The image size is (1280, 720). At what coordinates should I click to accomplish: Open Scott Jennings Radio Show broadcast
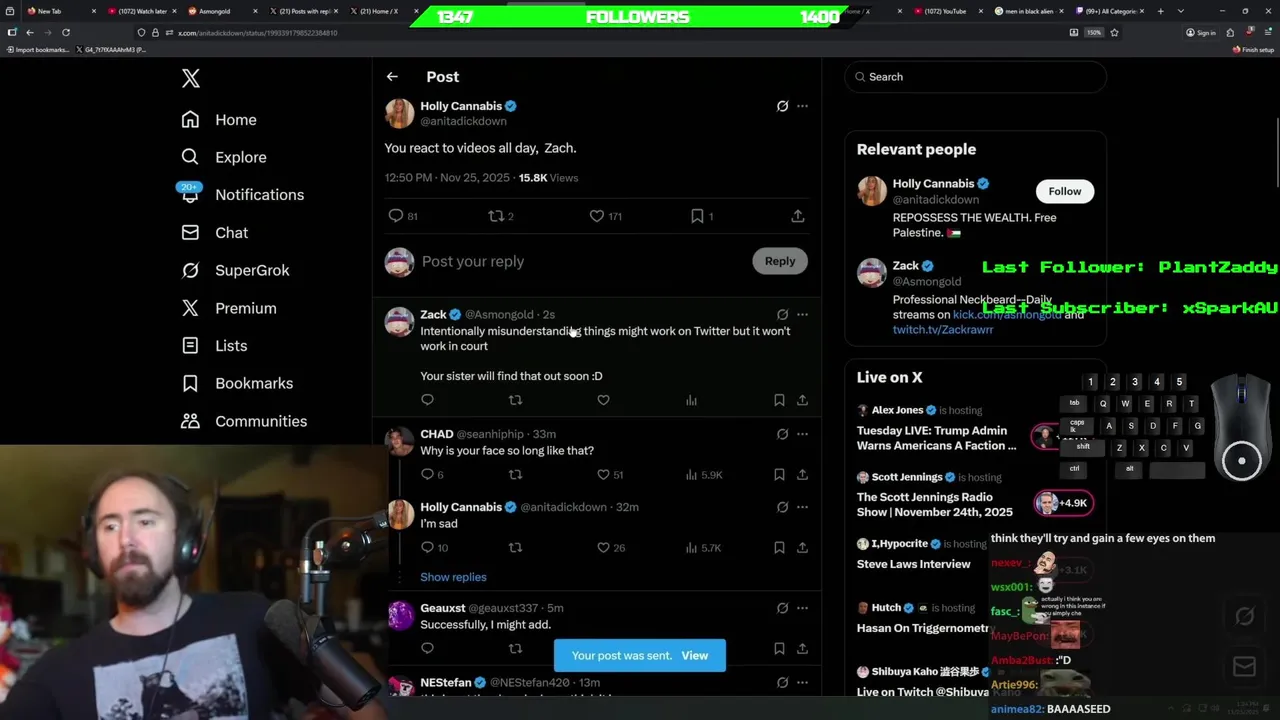point(935,504)
